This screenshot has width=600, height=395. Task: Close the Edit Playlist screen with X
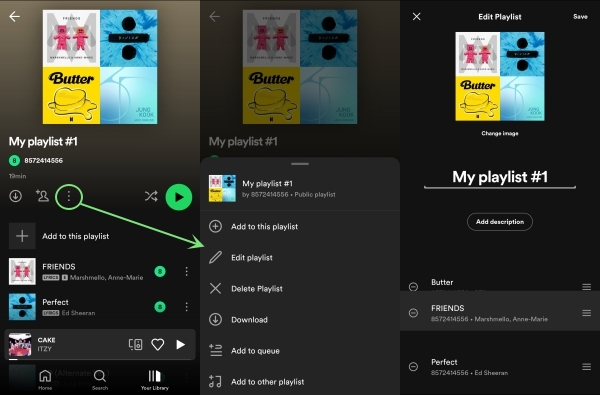click(416, 16)
